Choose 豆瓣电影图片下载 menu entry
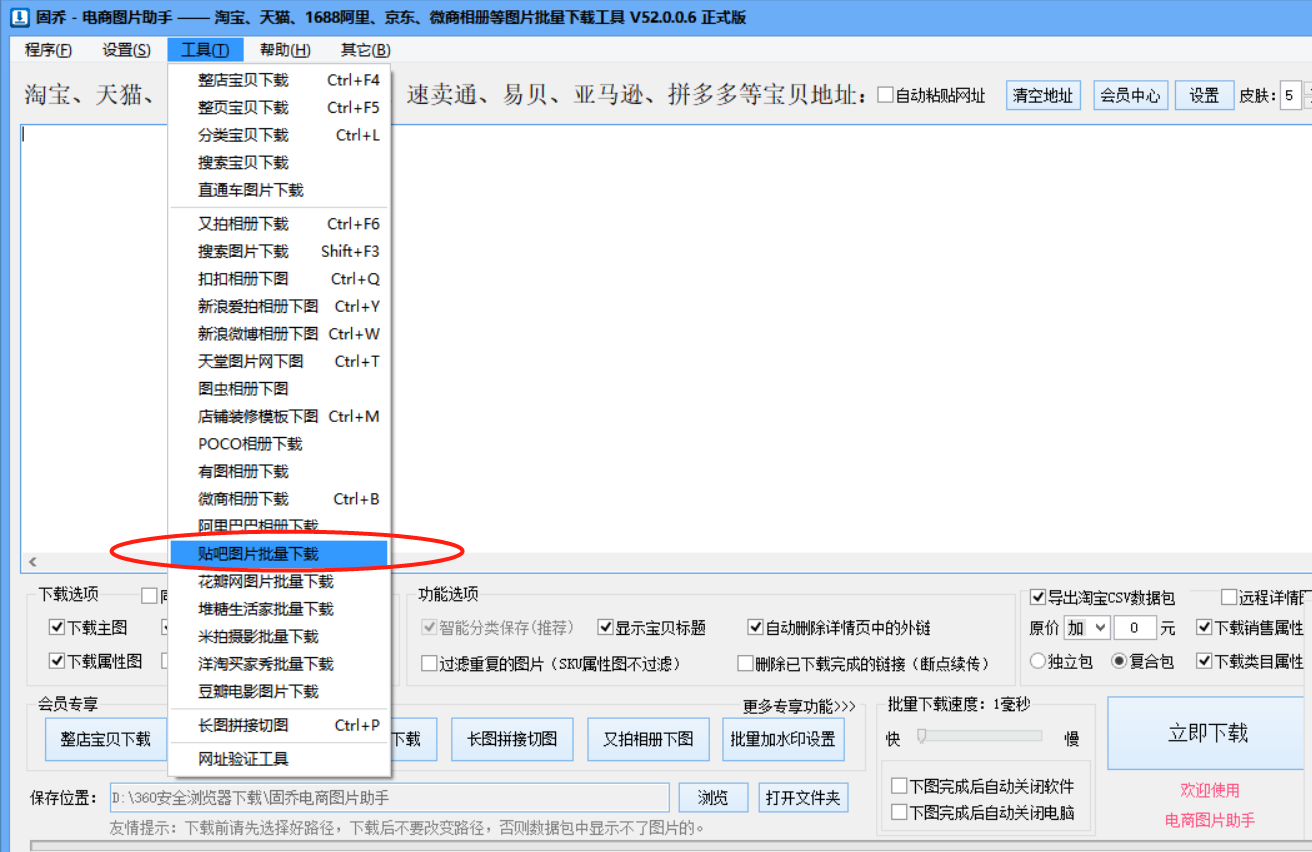Viewport: 1312px width, 852px height. click(279, 691)
